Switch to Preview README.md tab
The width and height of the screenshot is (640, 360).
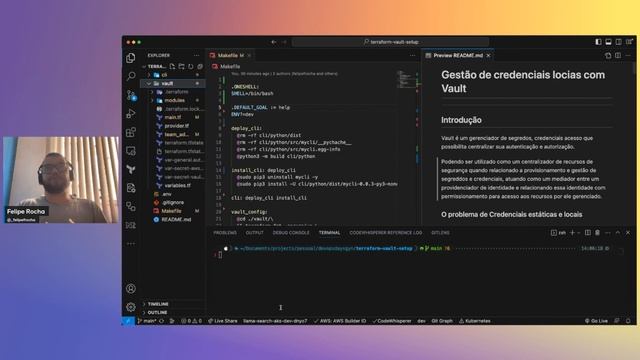(x=458, y=56)
